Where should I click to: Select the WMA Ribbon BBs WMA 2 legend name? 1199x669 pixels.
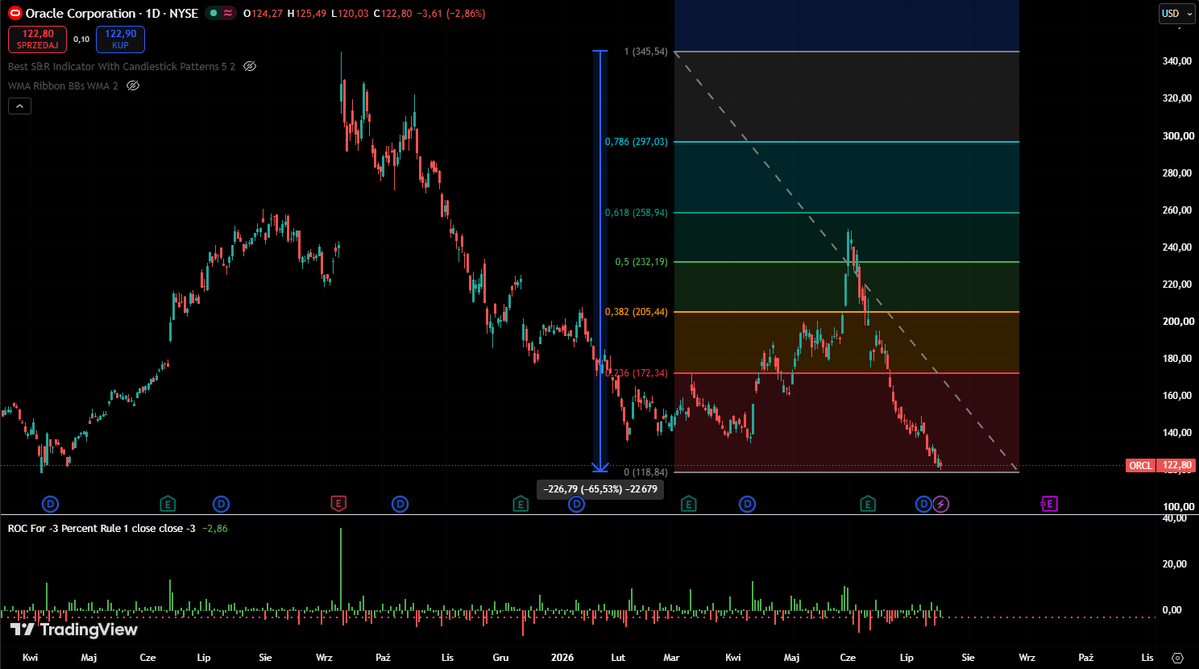tap(63, 86)
